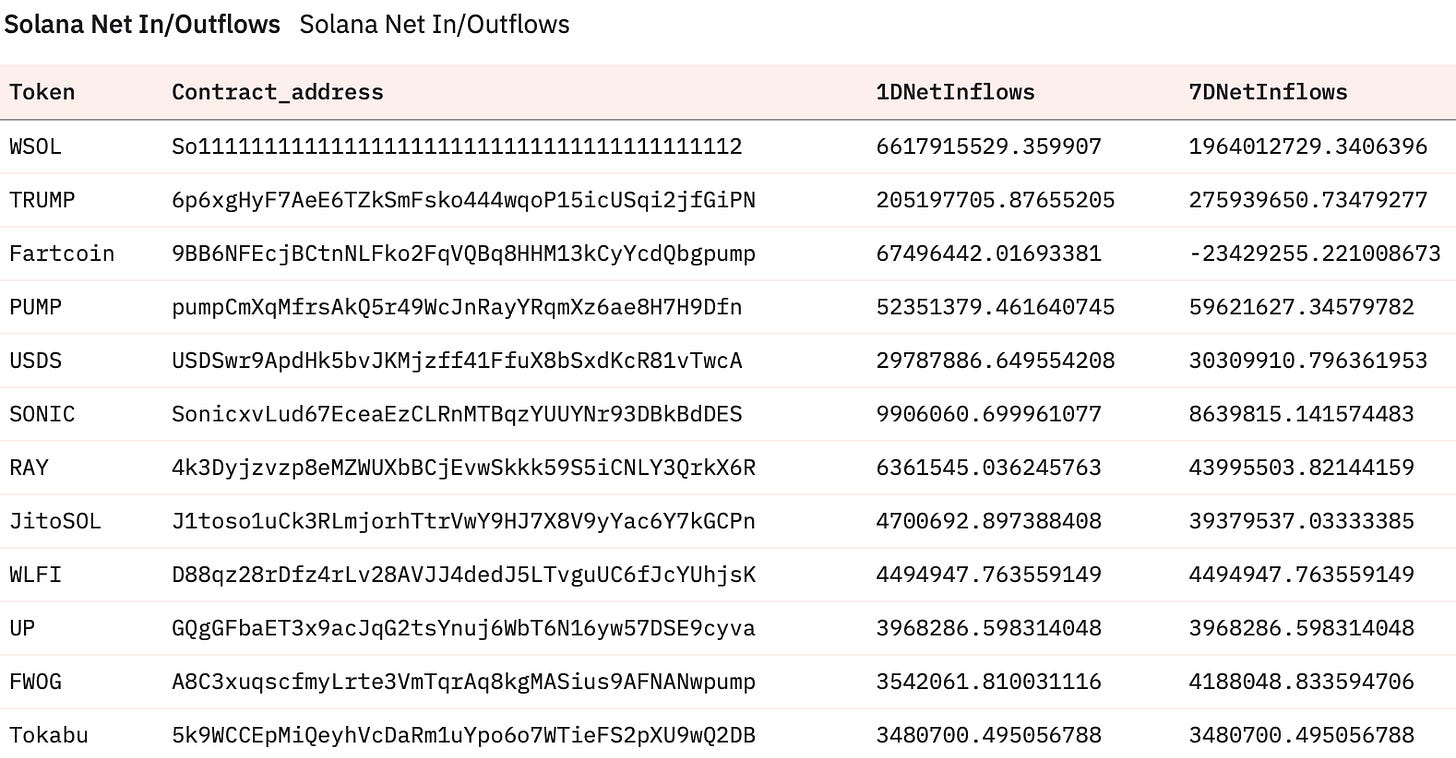Click the non-bold Solana Net In/Outflows subtitle
Screen dimensions: 1456x758
pos(435,24)
